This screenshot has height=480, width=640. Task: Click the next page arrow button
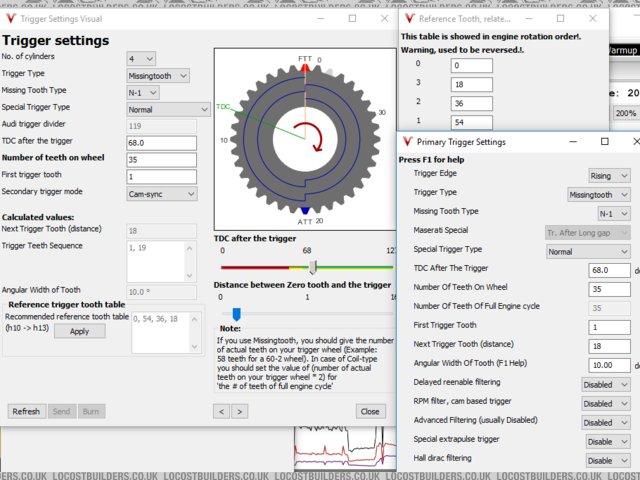click(239, 411)
